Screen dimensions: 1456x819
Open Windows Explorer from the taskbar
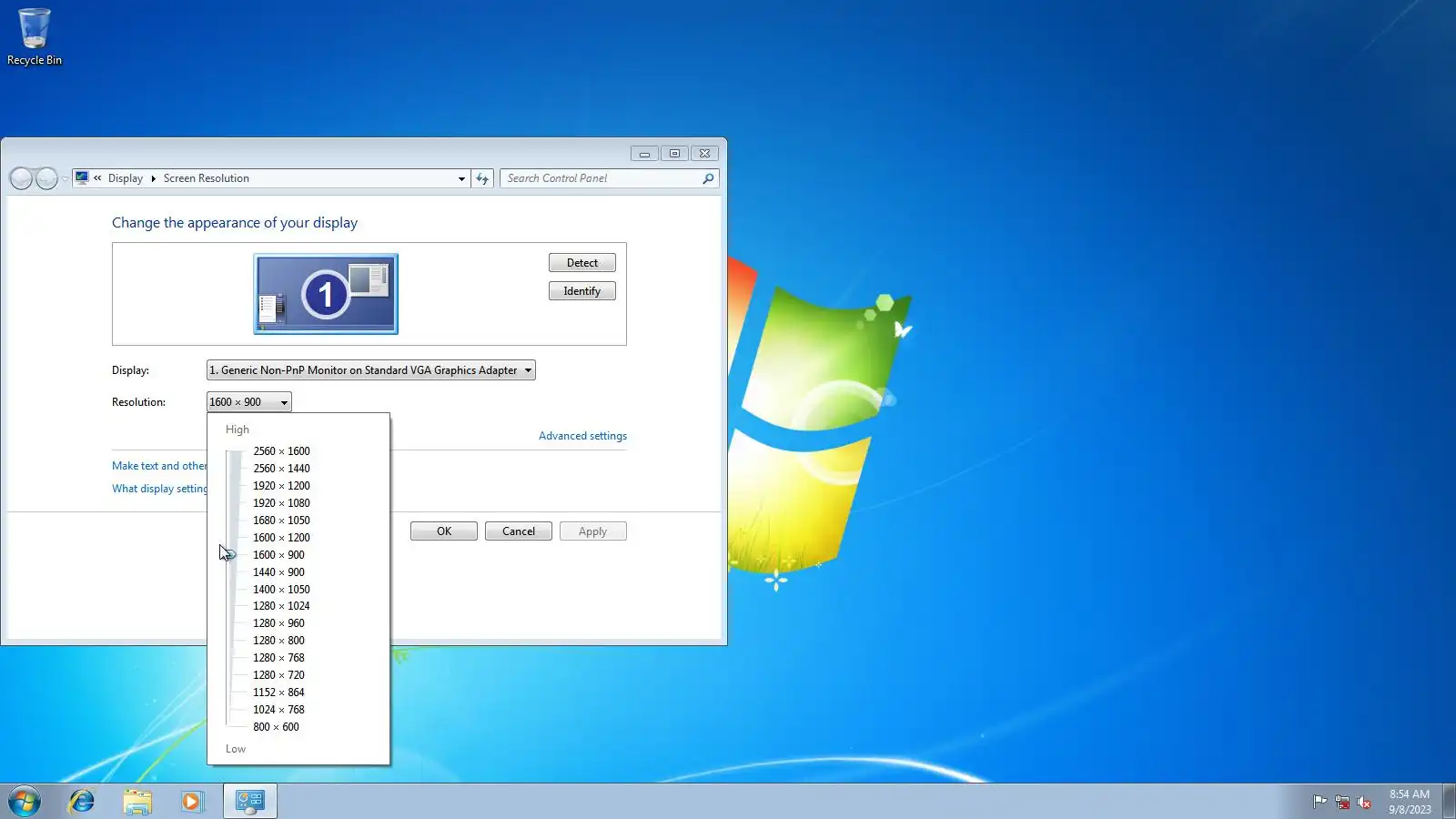click(137, 802)
